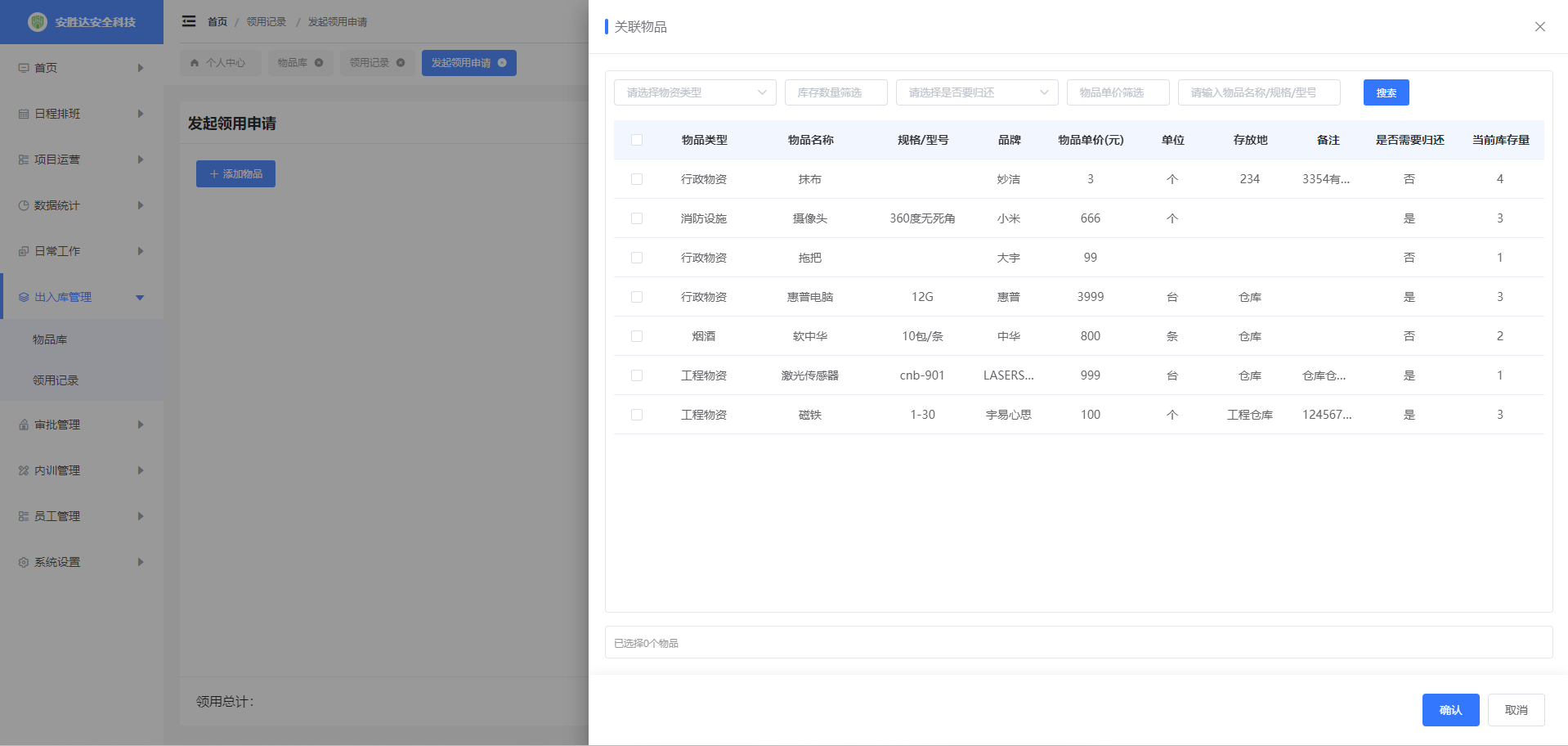Click the 取消 button
1568x746 pixels.
(x=1516, y=710)
